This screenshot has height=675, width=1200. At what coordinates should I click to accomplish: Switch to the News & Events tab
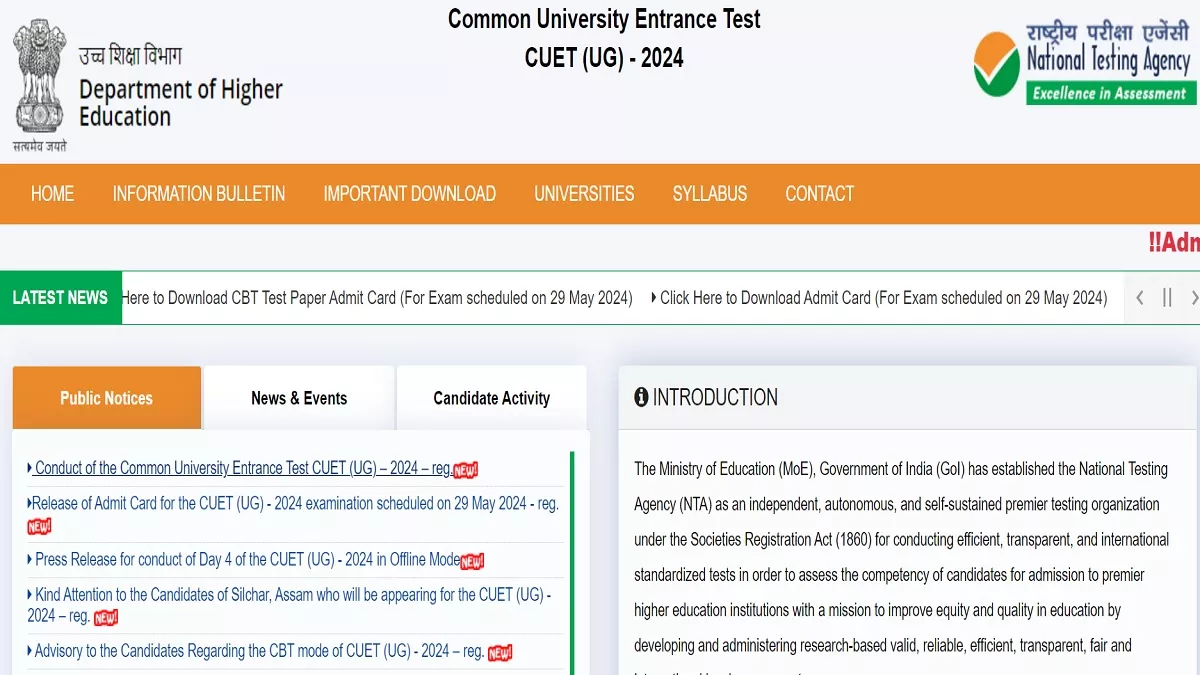299,398
